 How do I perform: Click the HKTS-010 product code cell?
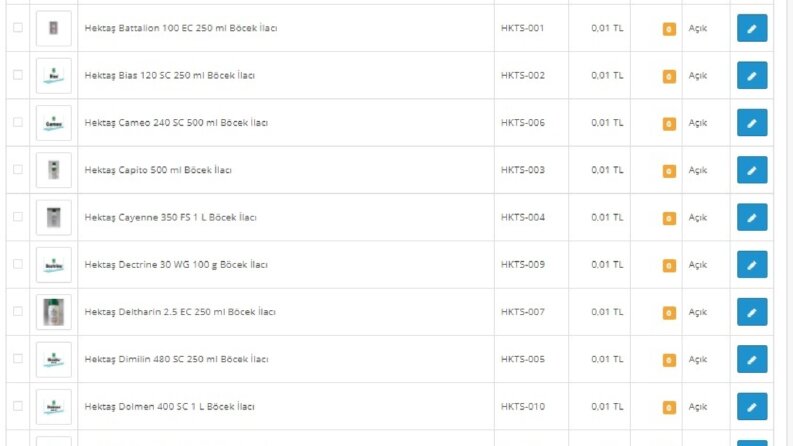tap(523, 407)
